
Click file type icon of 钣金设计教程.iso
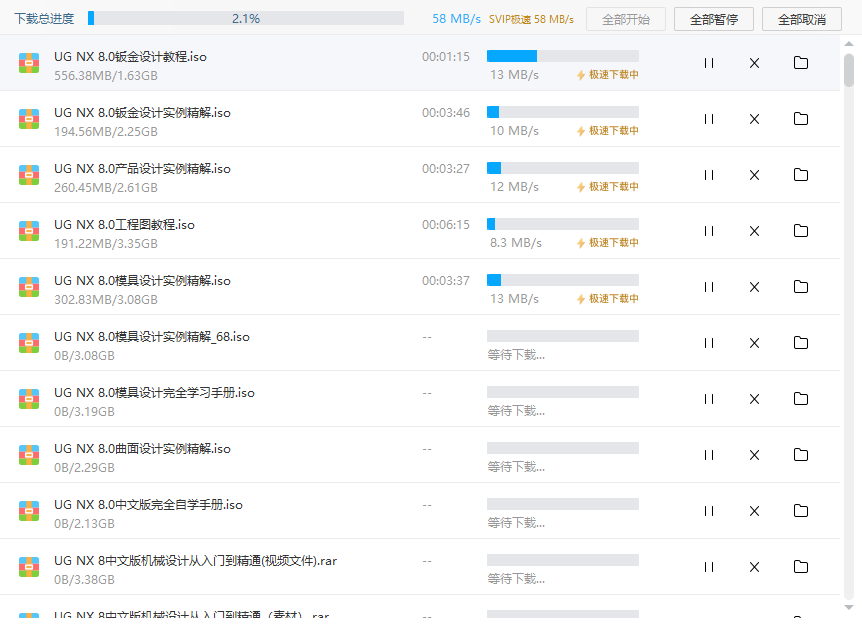click(29, 63)
